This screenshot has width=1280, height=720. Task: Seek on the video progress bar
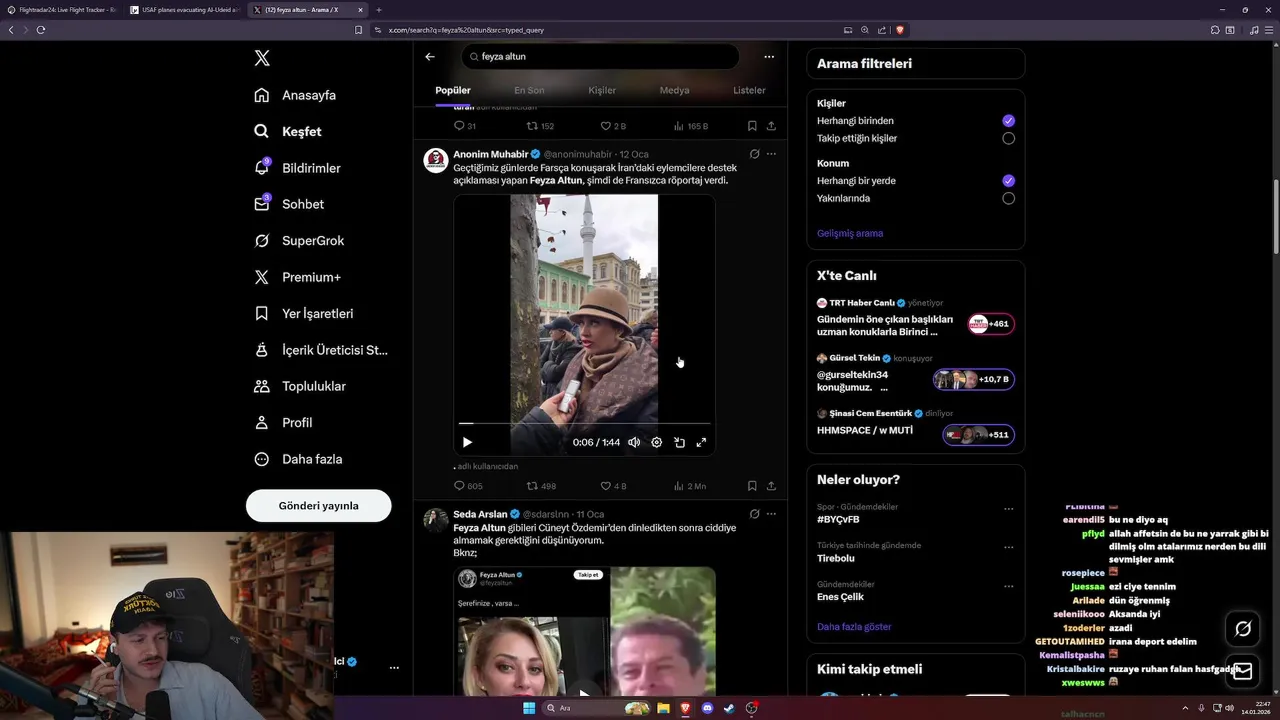tap(584, 423)
